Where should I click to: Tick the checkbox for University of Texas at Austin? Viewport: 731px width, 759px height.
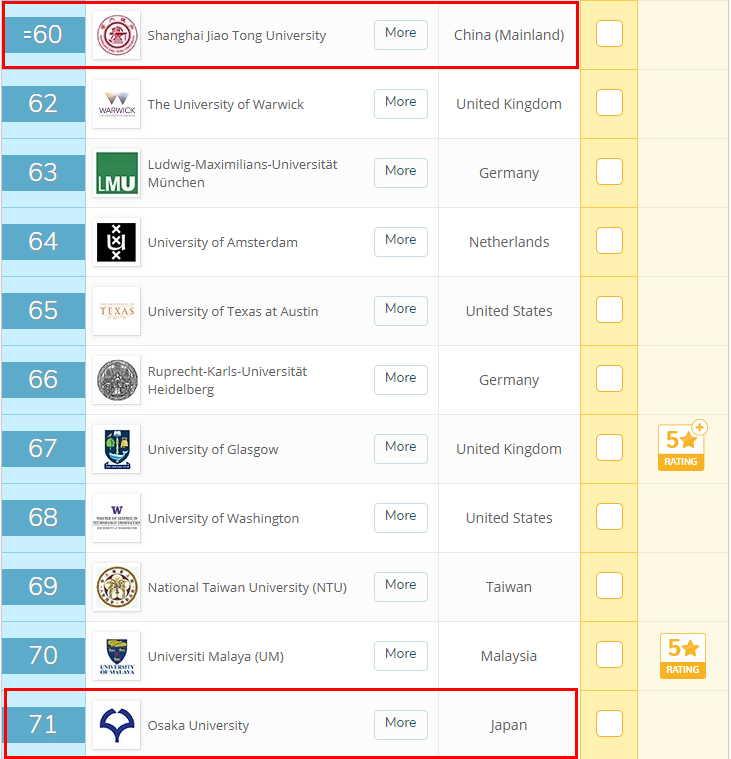[x=609, y=310]
